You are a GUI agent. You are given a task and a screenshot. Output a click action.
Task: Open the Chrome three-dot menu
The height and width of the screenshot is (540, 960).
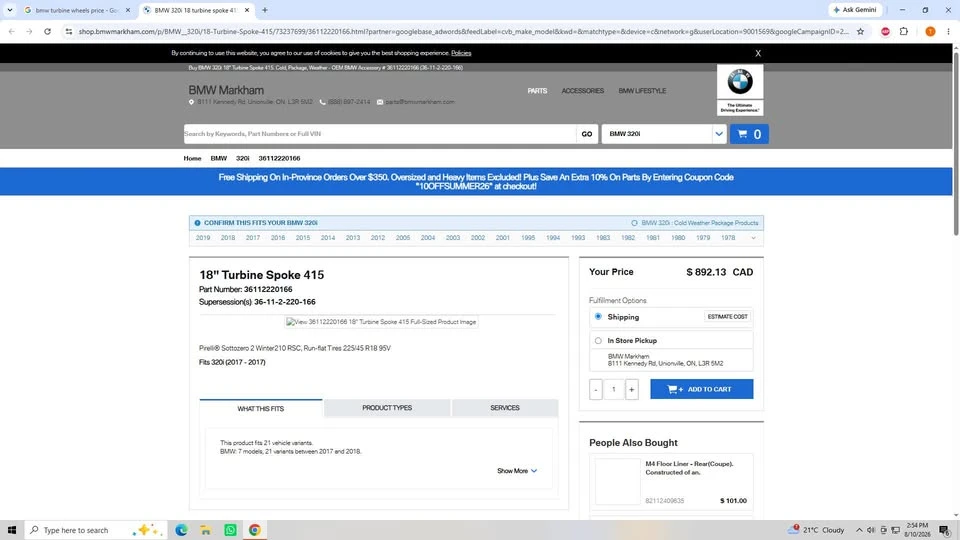click(948, 31)
